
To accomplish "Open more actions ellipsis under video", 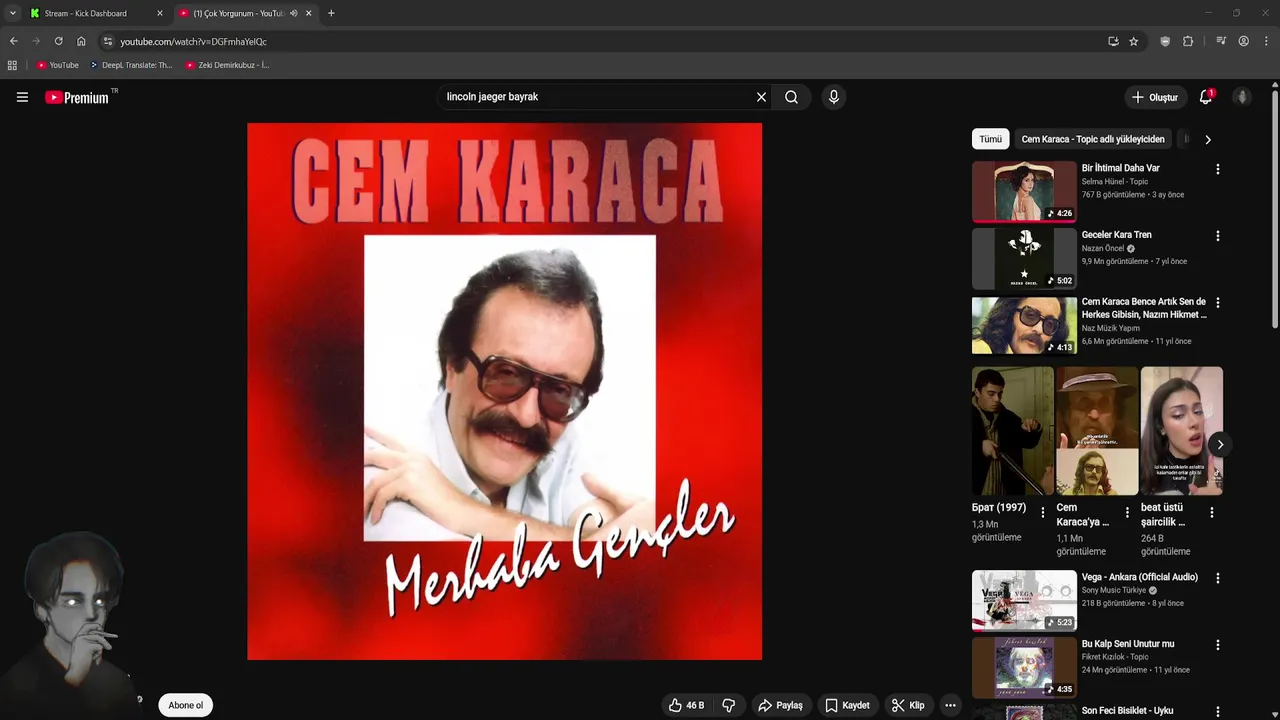I will pyautogui.click(x=950, y=705).
